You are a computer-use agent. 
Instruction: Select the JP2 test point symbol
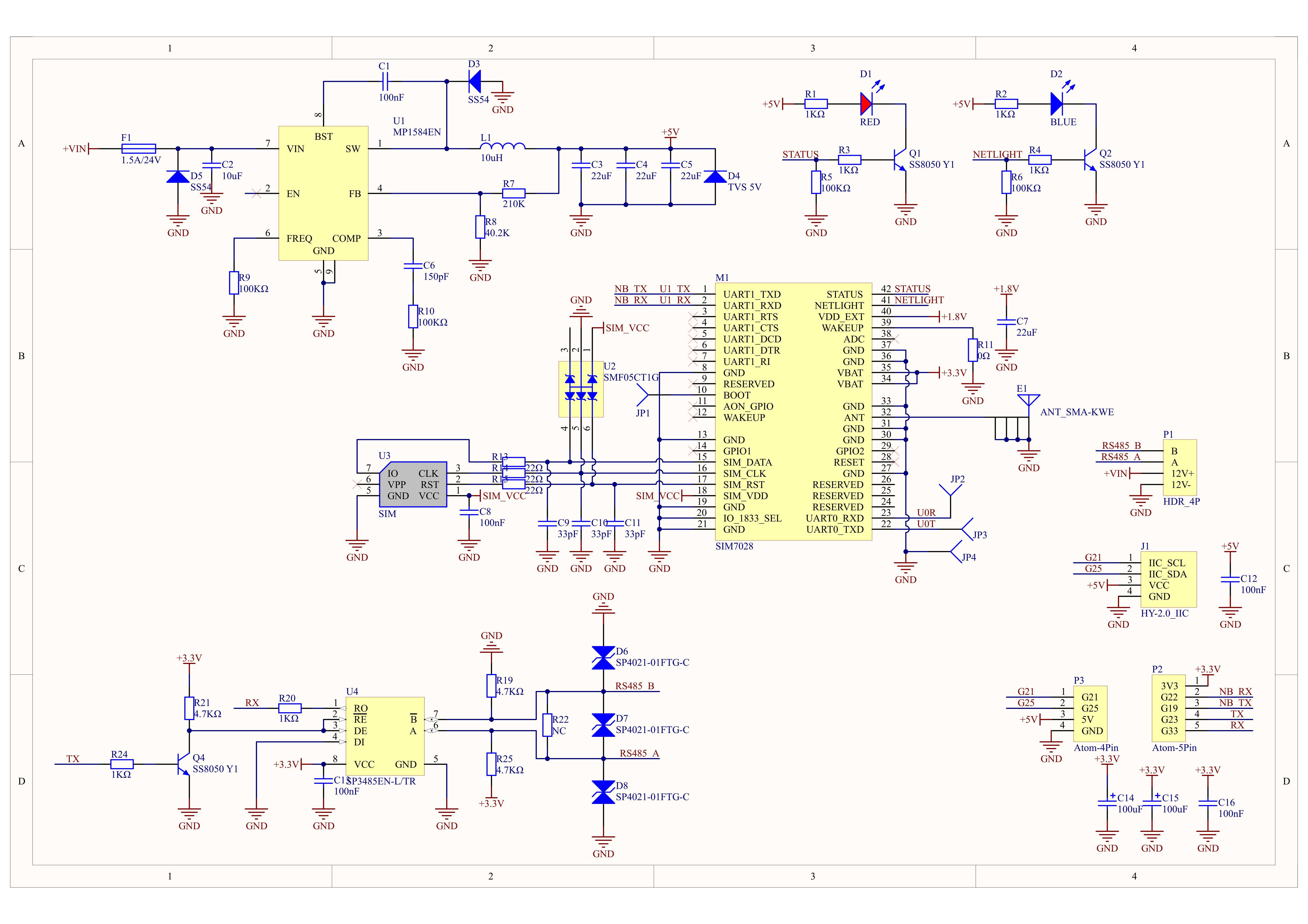950,490
